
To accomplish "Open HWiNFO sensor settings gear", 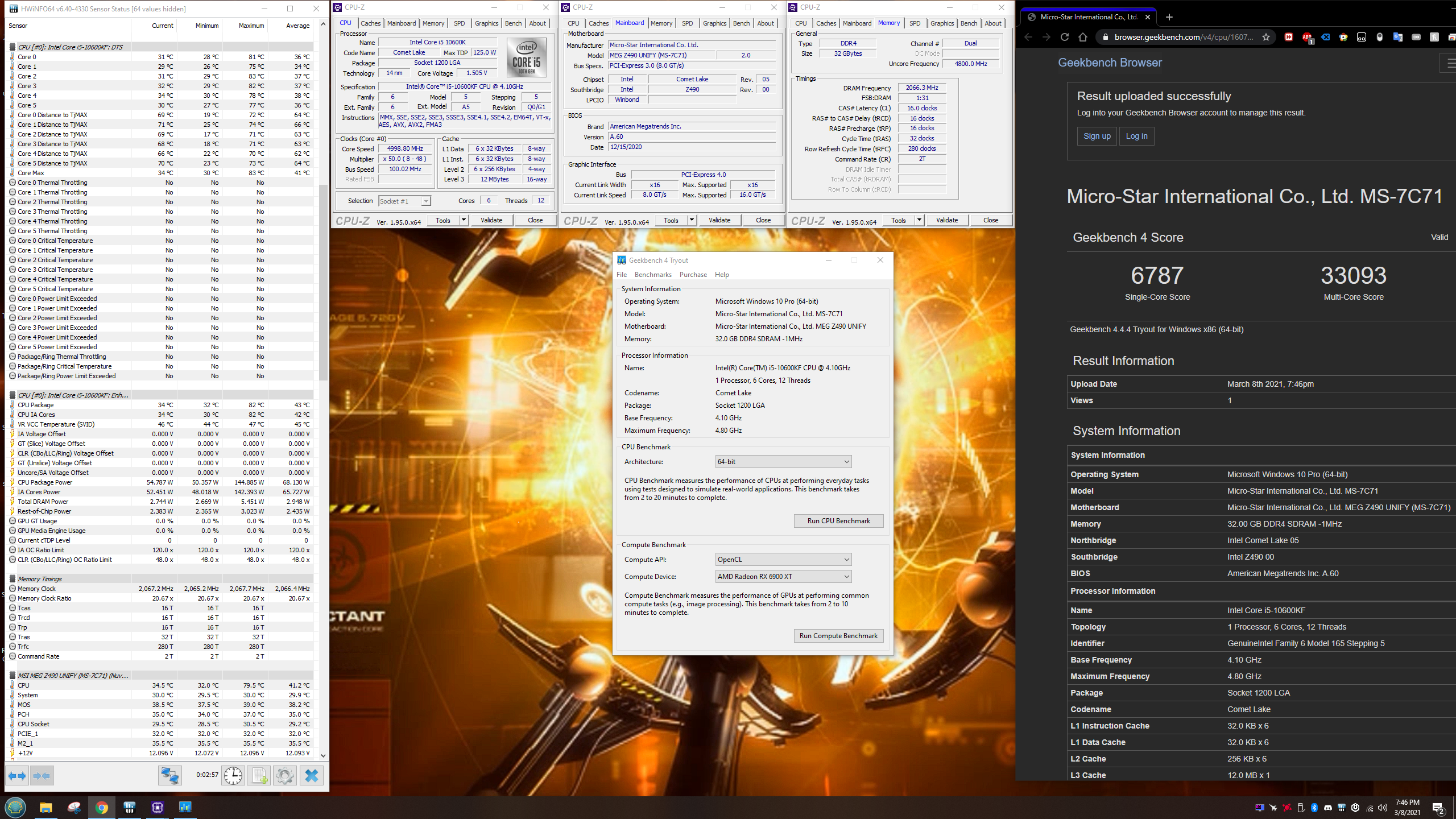I will click(285, 776).
